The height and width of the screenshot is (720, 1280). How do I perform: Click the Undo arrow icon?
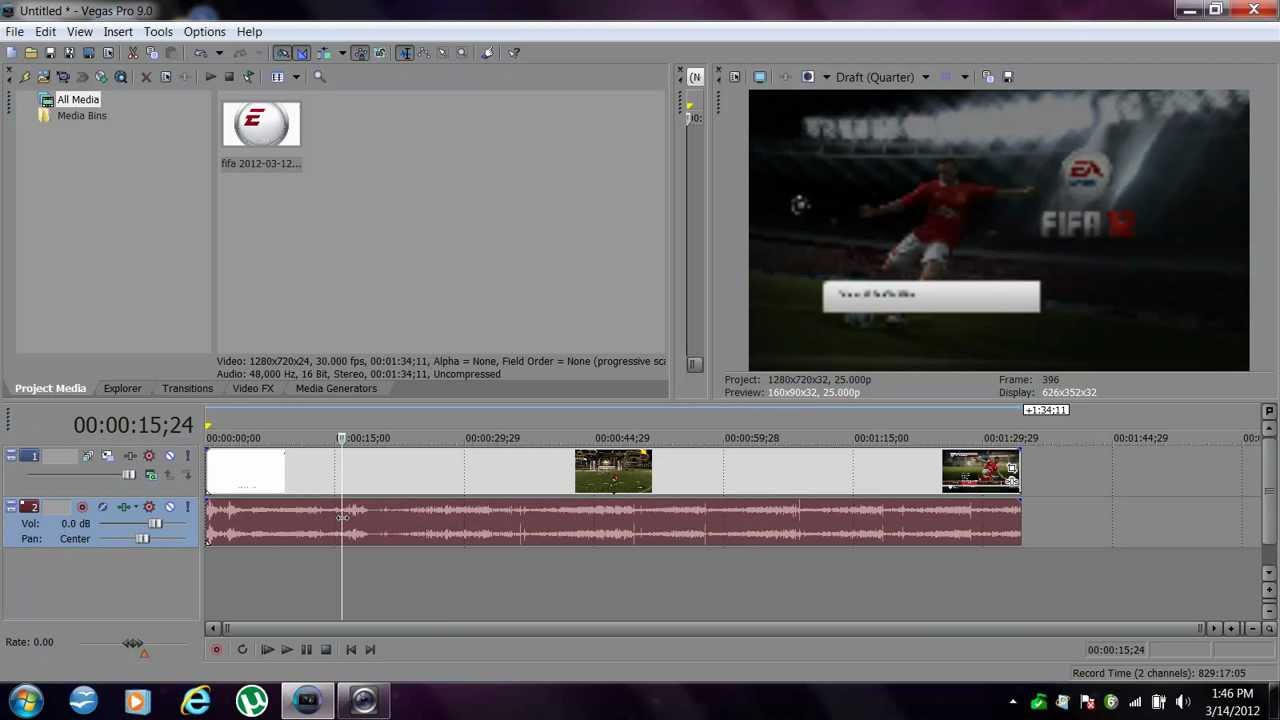click(201, 53)
